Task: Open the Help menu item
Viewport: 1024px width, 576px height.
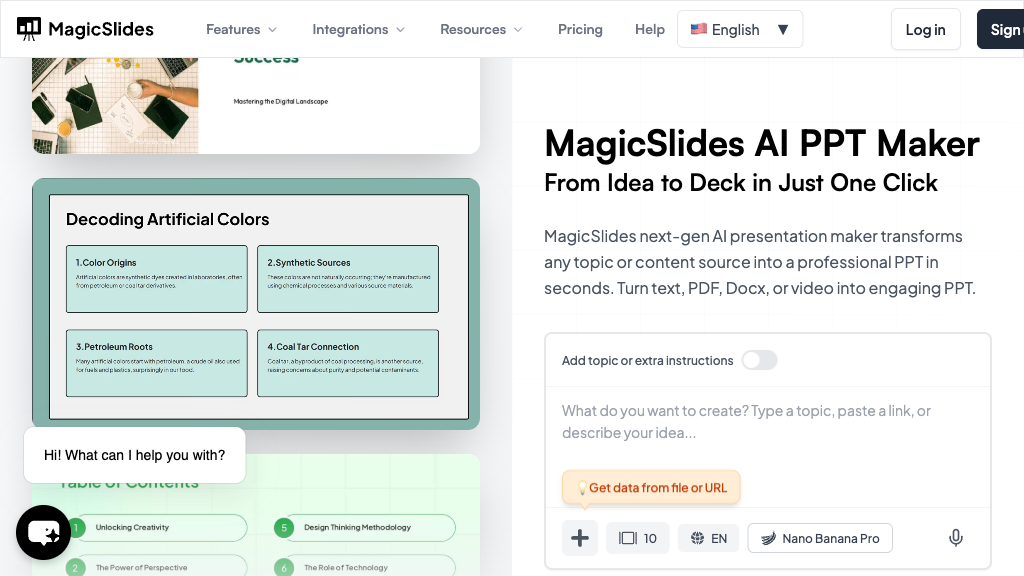Action: click(650, 29)
